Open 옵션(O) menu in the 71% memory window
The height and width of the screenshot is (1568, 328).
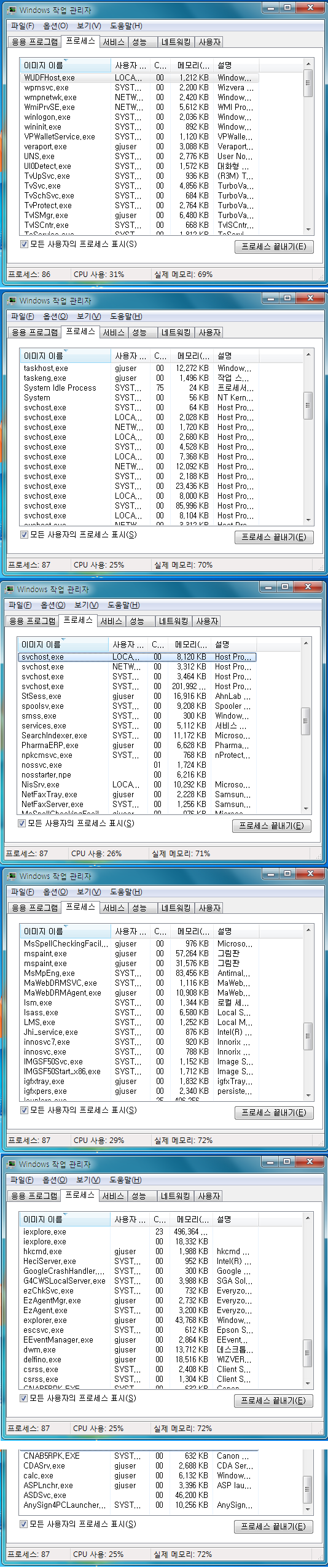[x=53, y=605]
